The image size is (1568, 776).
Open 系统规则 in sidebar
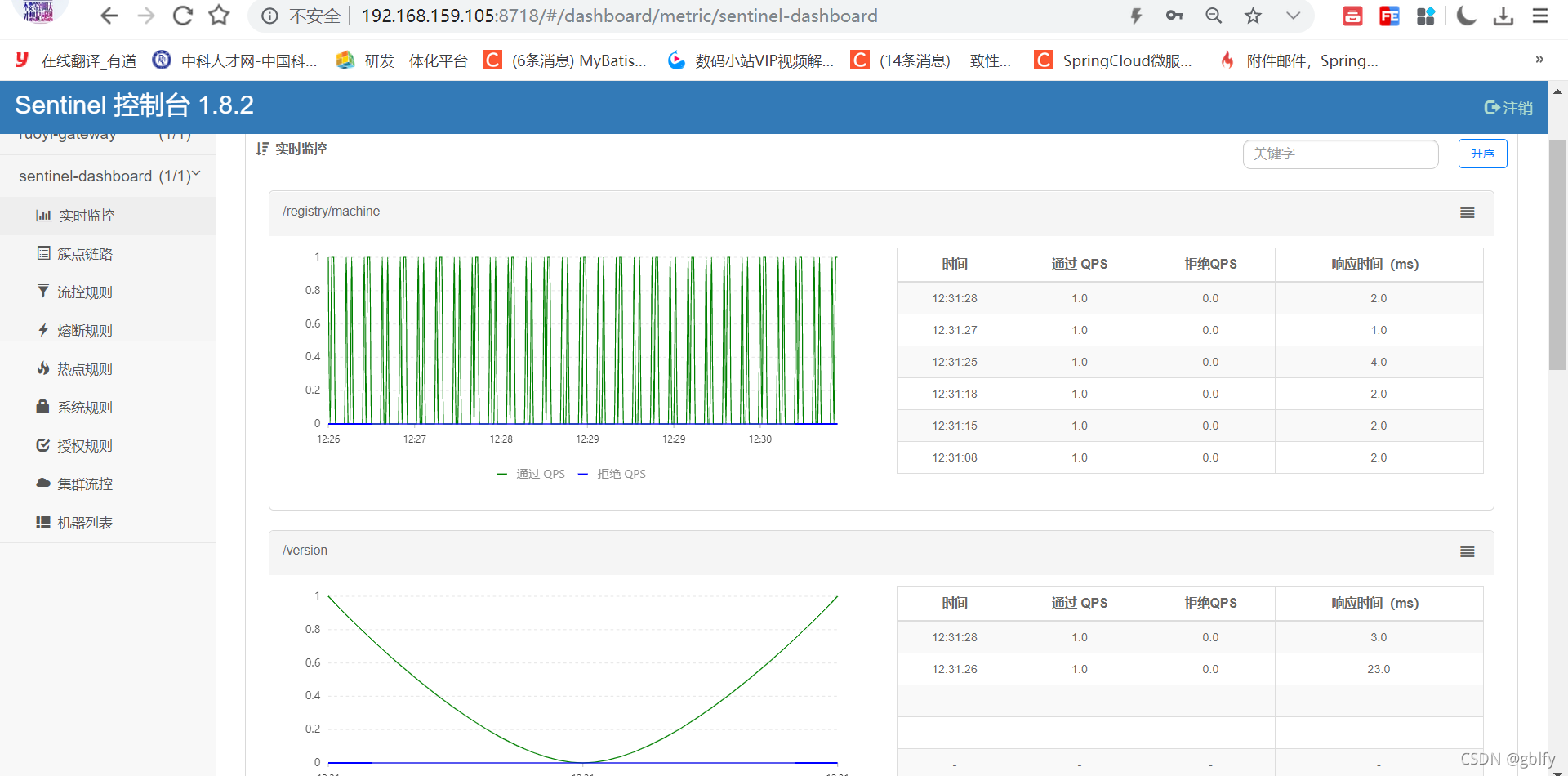(108, 408)
